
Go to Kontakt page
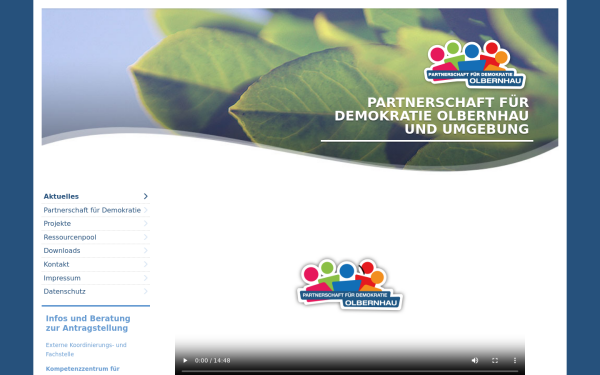96,264
